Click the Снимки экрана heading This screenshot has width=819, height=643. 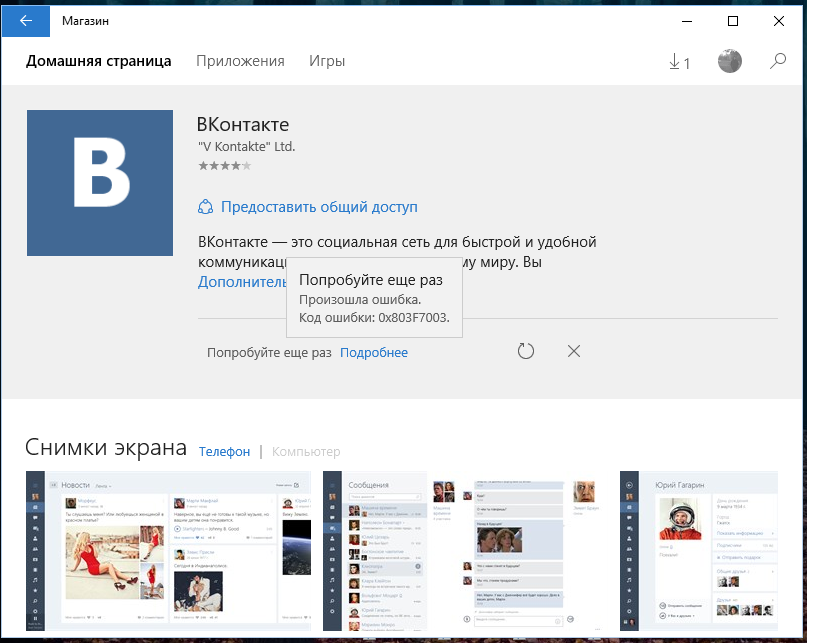(106, 448)
